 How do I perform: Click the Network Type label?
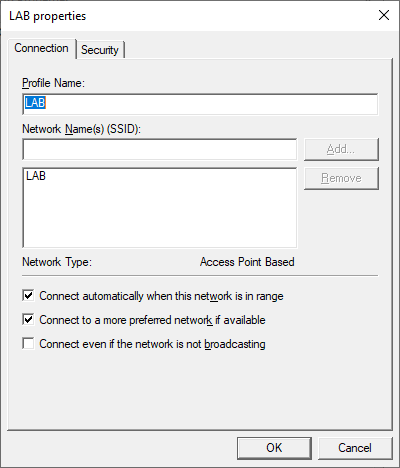57,262
